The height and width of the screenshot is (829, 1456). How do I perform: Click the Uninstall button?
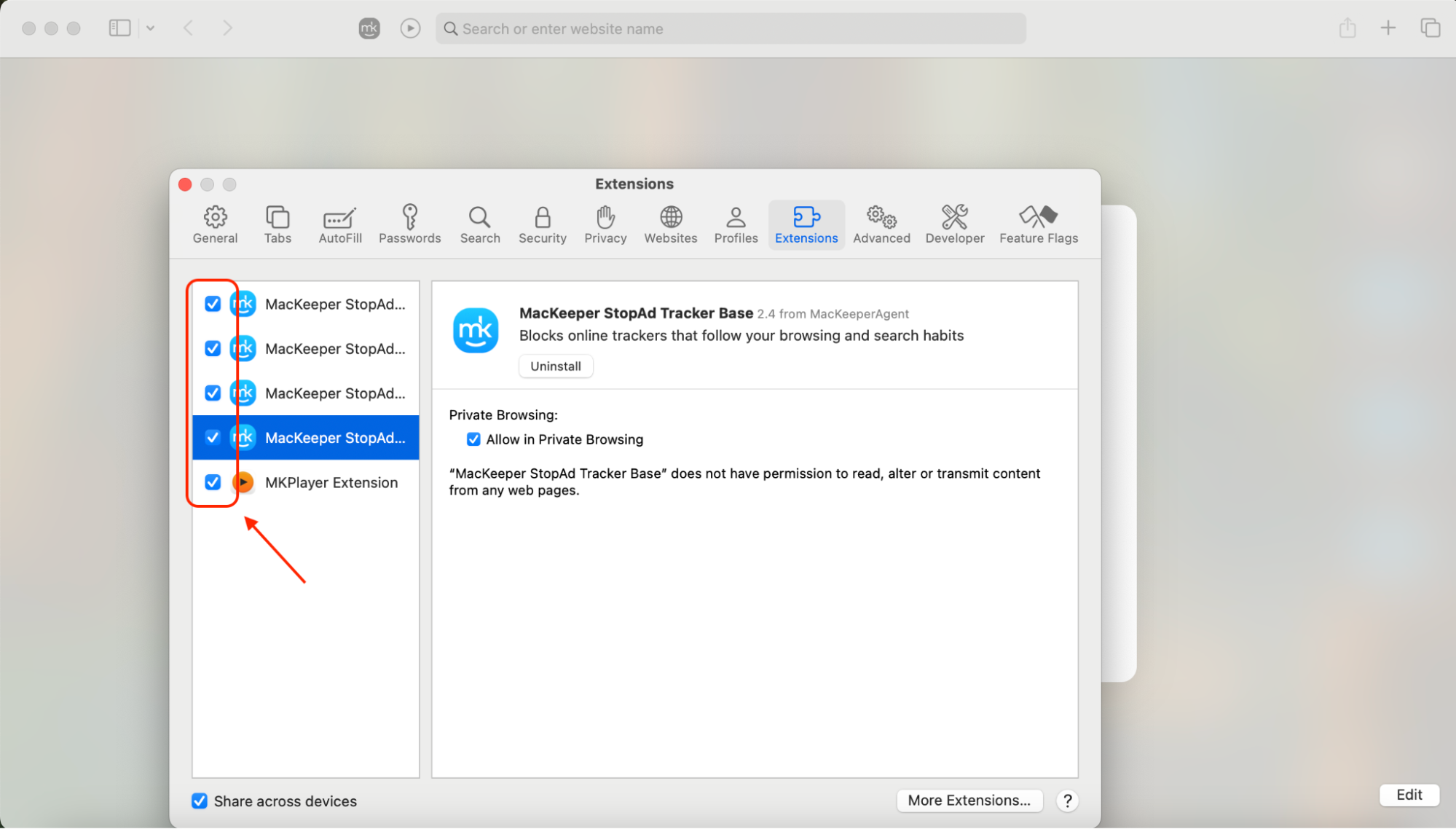click(555, 366)
